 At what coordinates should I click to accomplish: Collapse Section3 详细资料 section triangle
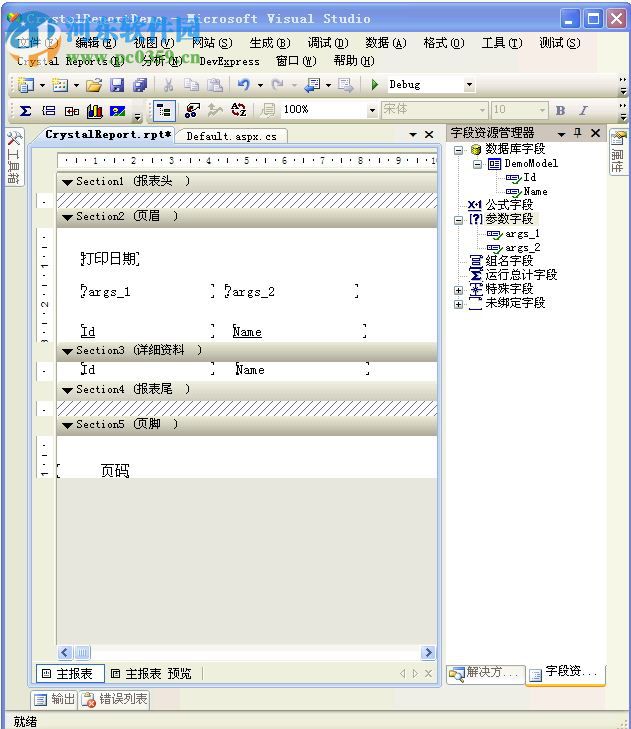67,351
